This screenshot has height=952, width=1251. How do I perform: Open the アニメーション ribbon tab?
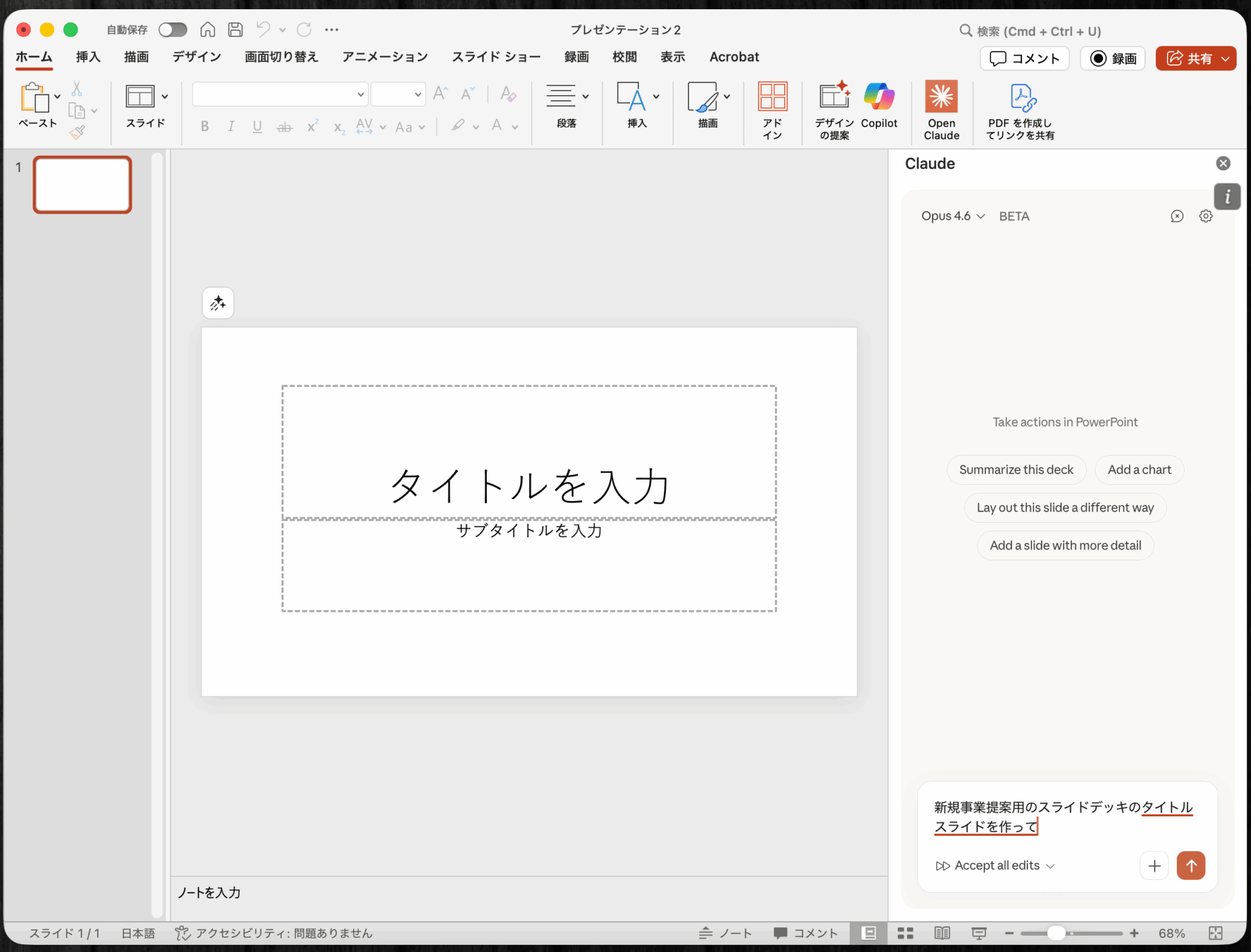point(384,57)
